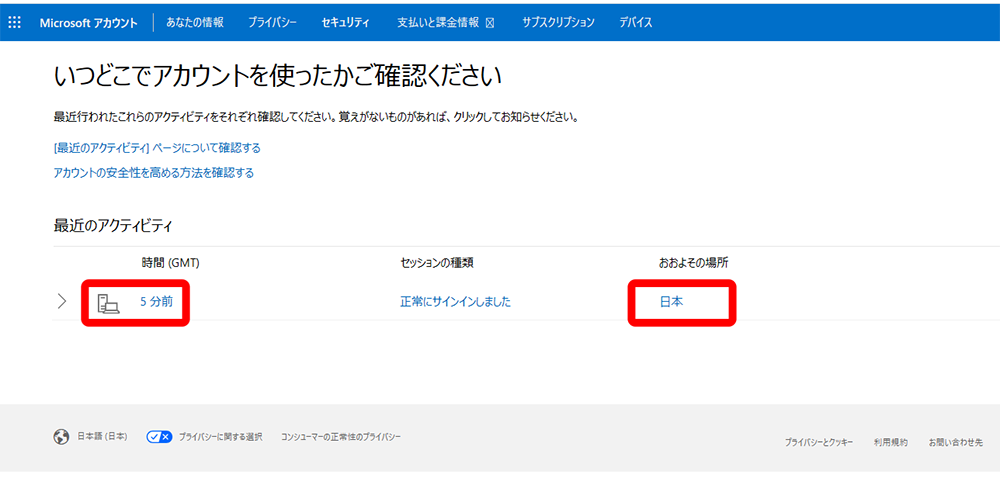Open 利用規約 footer link
This screenshot has height=495, width=1000.
[x=891, y=442]
